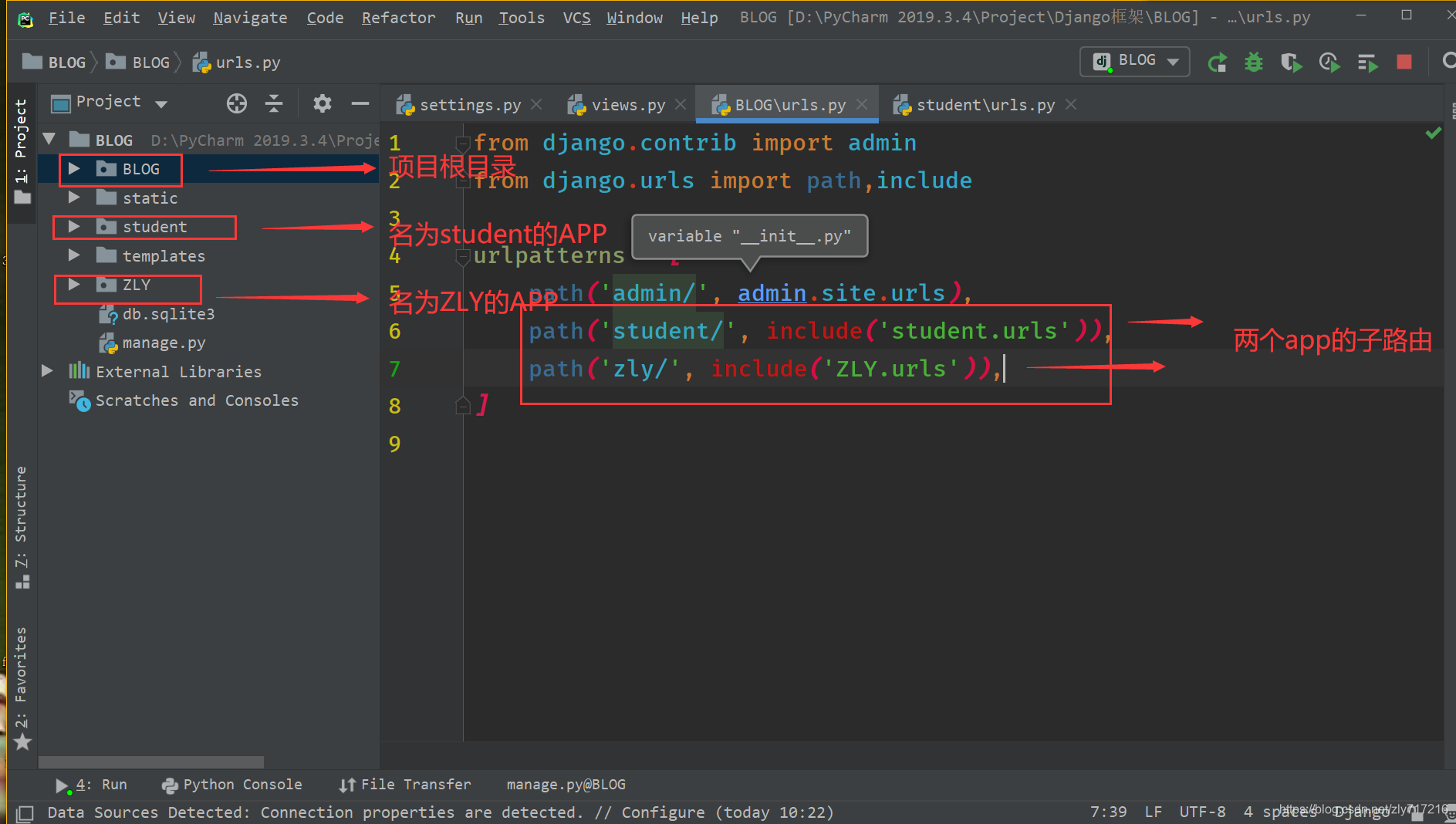Fold the import block at line 1
The height and width of the screenshot is (824, 1456).
(463, 143)
